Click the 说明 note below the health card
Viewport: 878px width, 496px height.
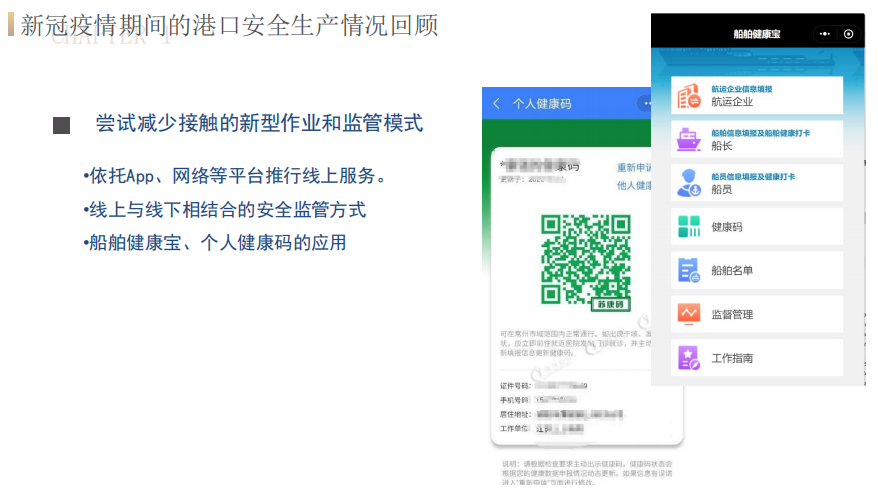[x=587, y=472]
